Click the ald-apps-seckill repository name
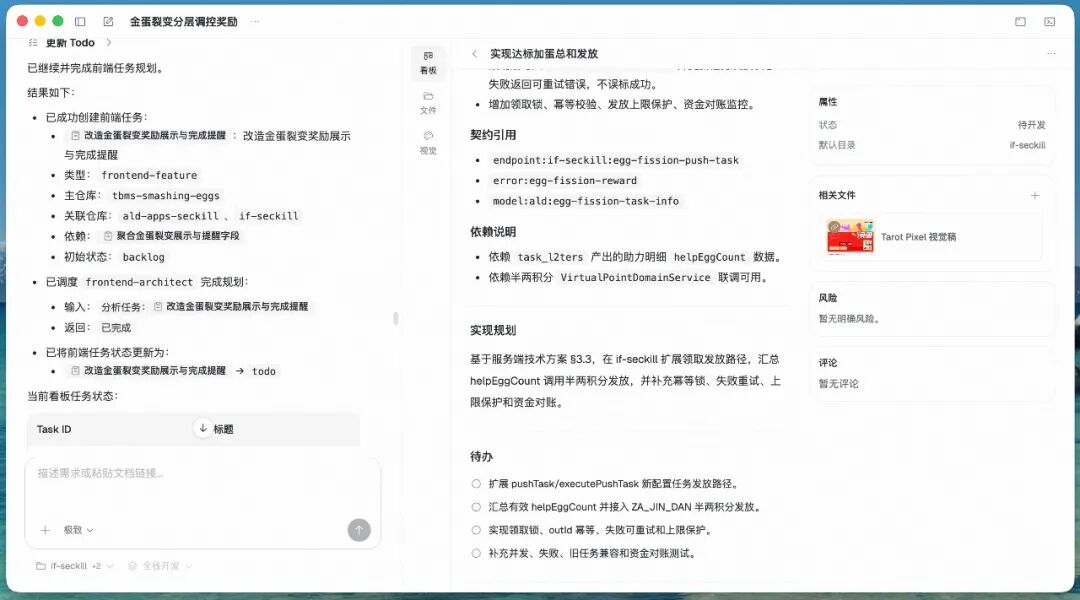Screen dimensions: 1080x600 click(170, 216)
